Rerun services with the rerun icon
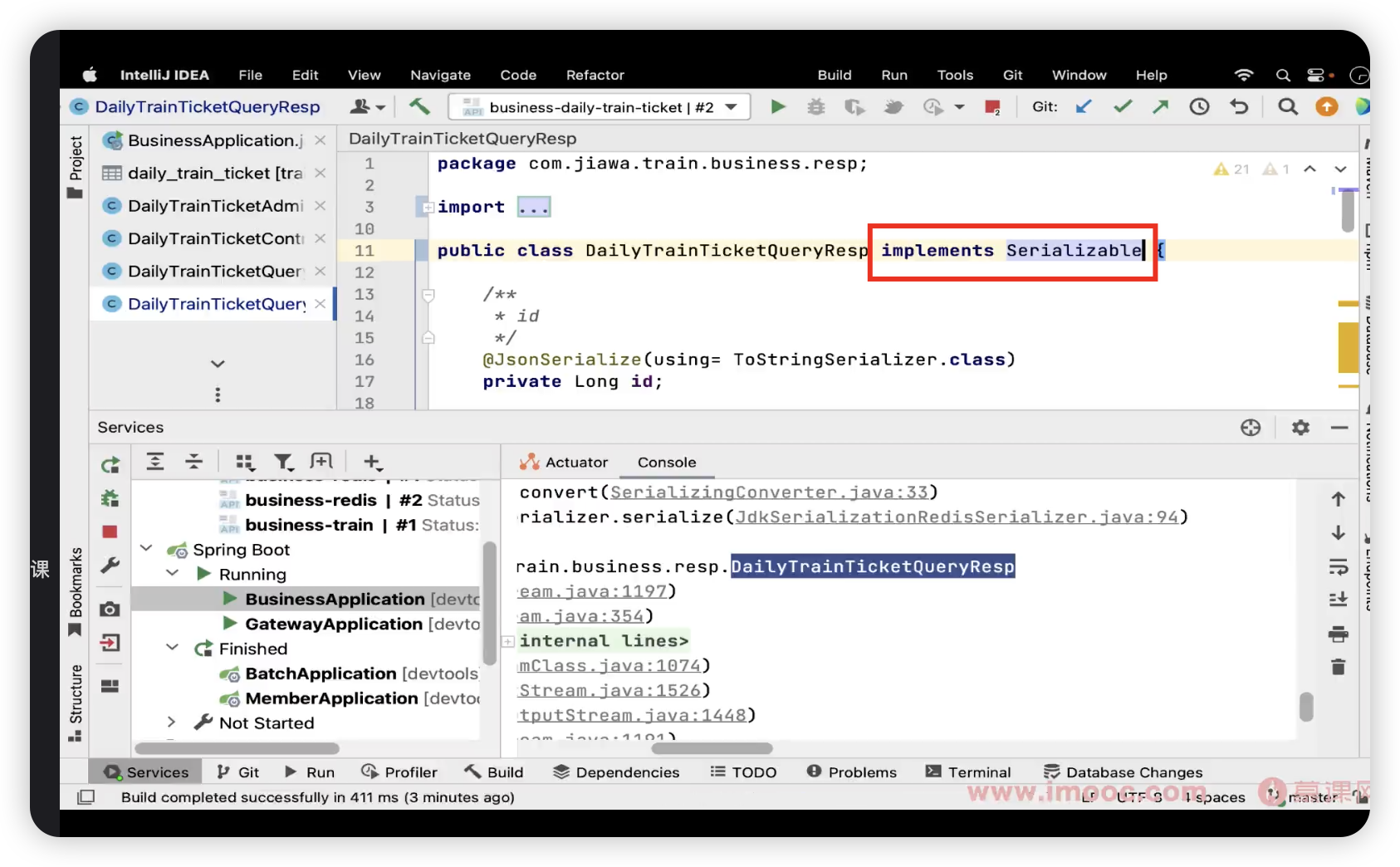The width and height of the screenshot is (1400, 867). (x=110, y=465)
